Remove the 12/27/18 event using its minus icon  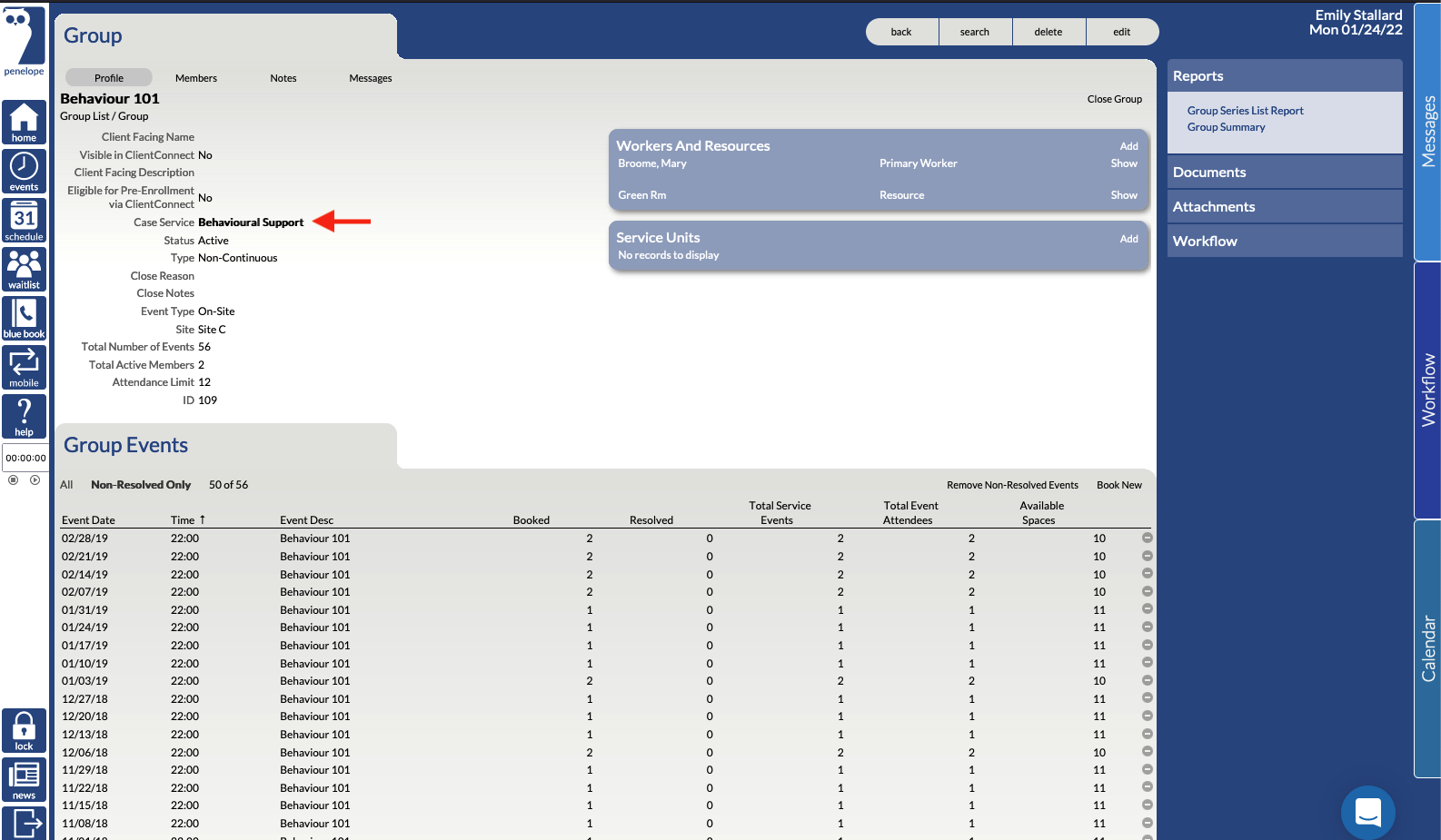(1148, 698)
